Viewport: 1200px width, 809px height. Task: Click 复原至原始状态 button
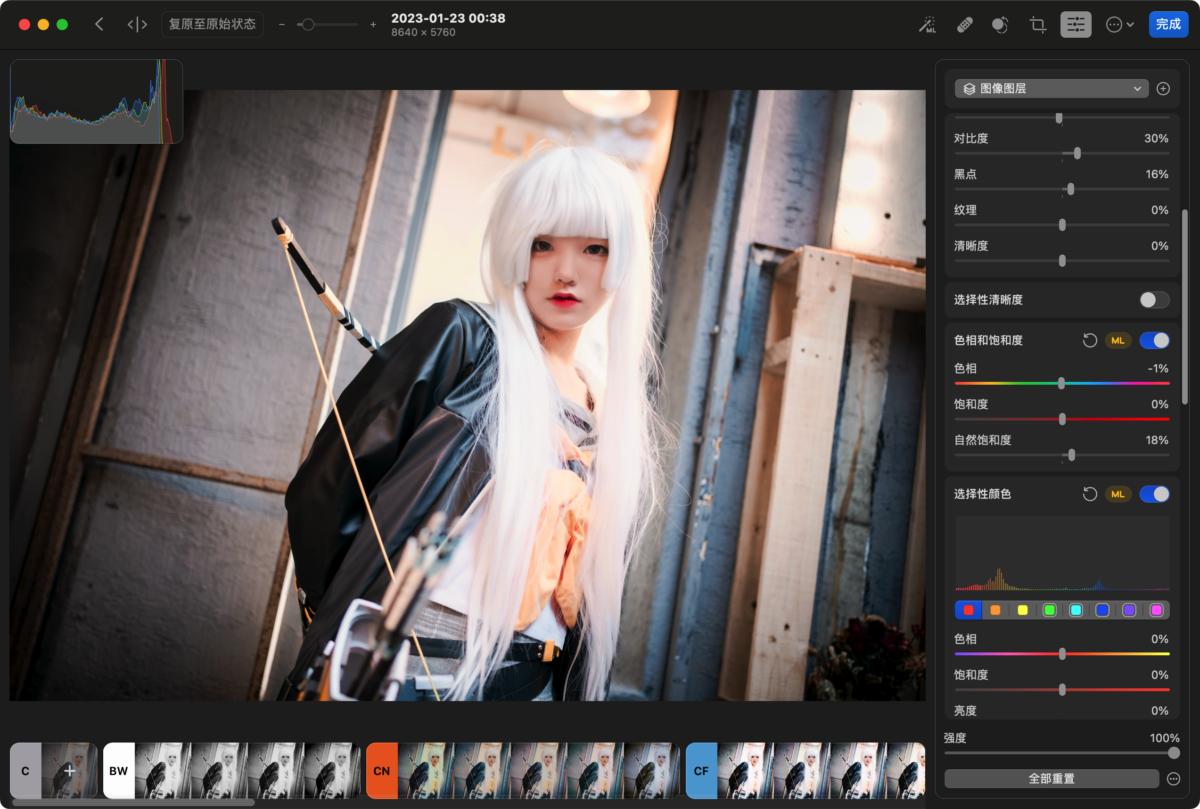pos(212,24)
